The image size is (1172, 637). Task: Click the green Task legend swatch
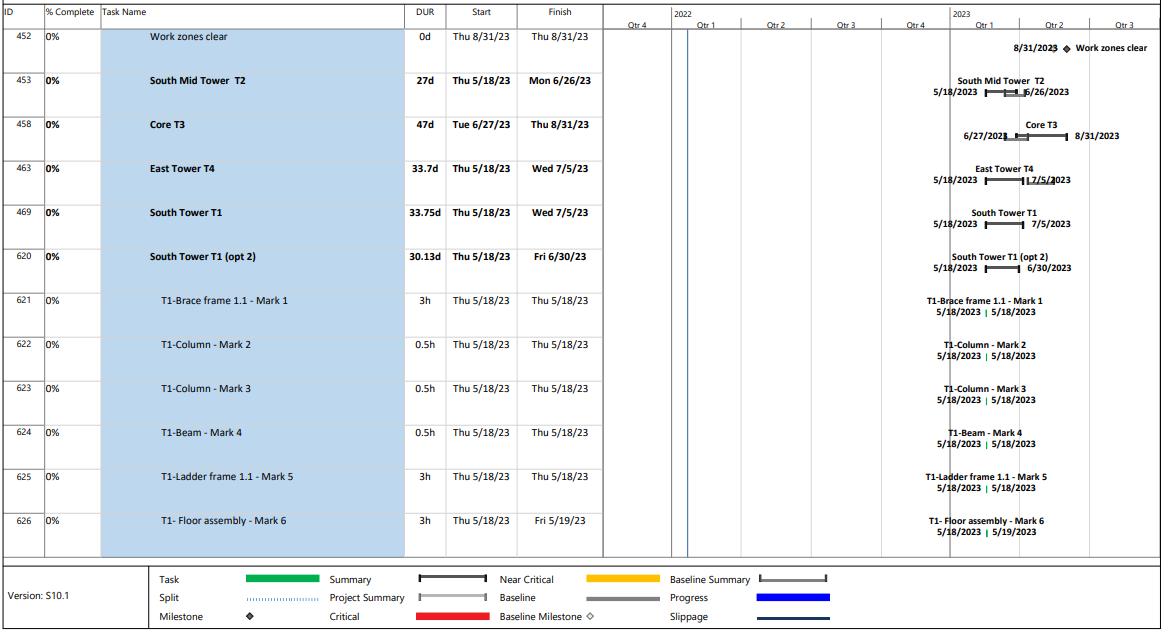(x=283, y=579)
